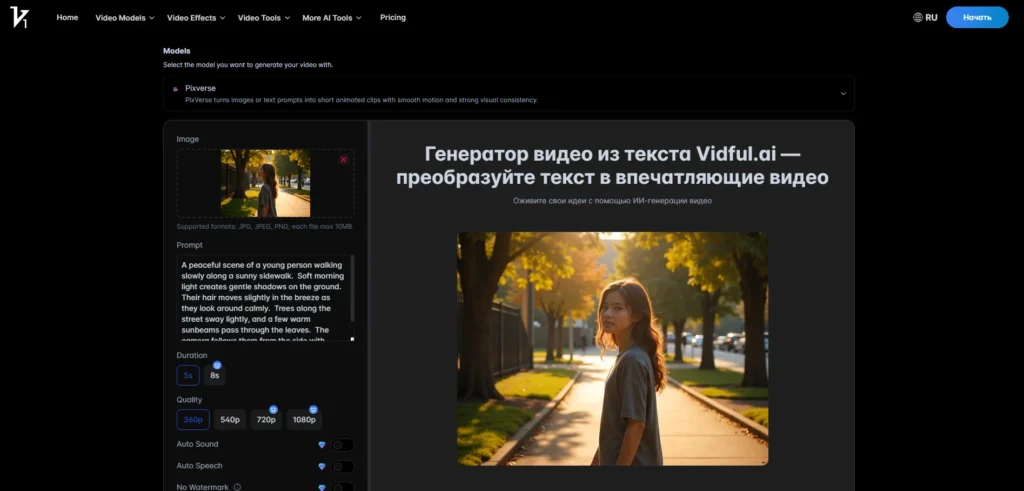The width and height of the screenshot is (1024, 491).
Task: Open the Pricing page
Action: pyautogui.click(x=392, y=18)
